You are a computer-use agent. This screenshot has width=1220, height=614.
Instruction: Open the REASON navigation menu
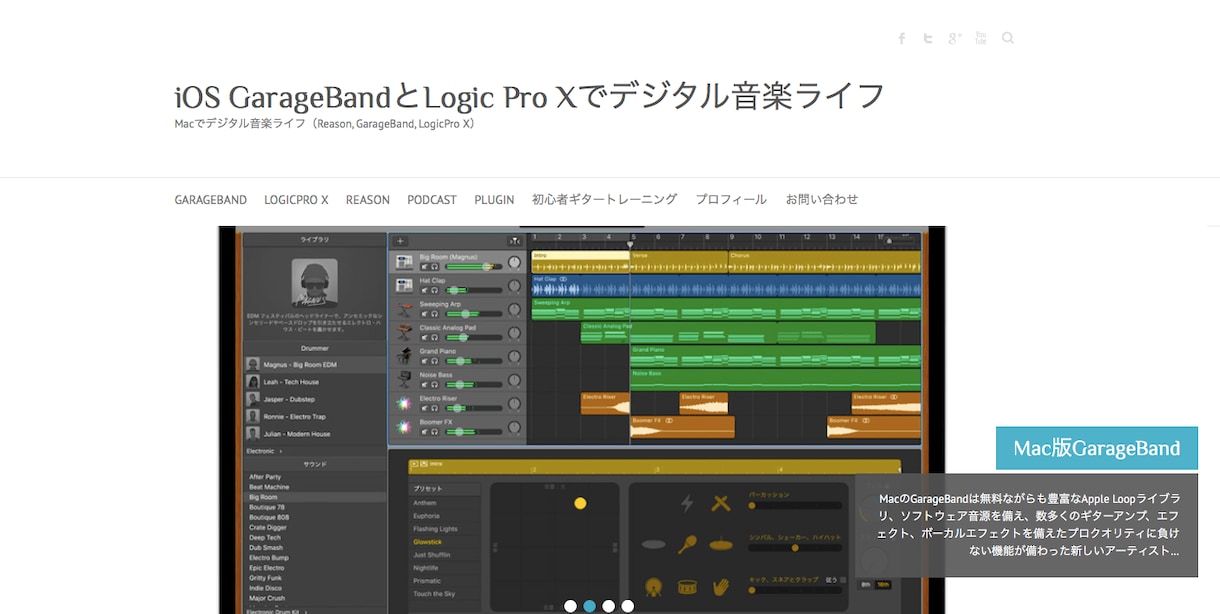pyautogui.click(x=368, y=200)
